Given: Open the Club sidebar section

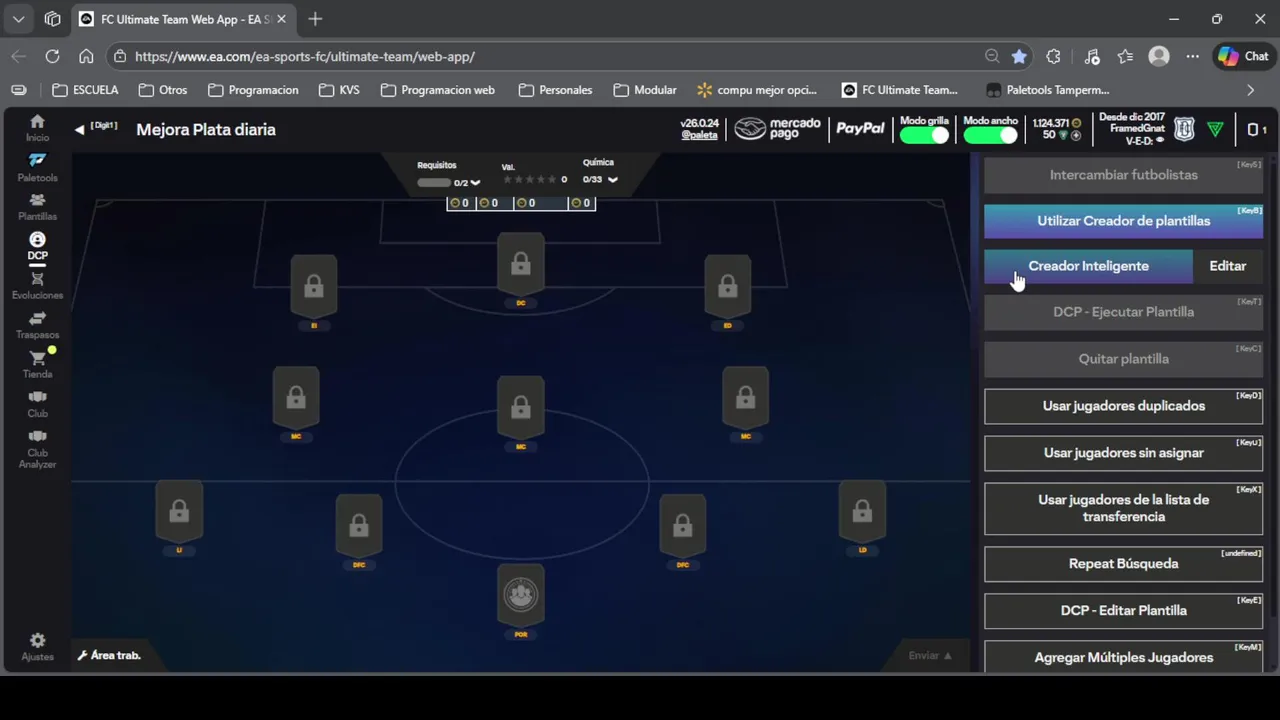Looking at the screenshot, I should 37,404.
